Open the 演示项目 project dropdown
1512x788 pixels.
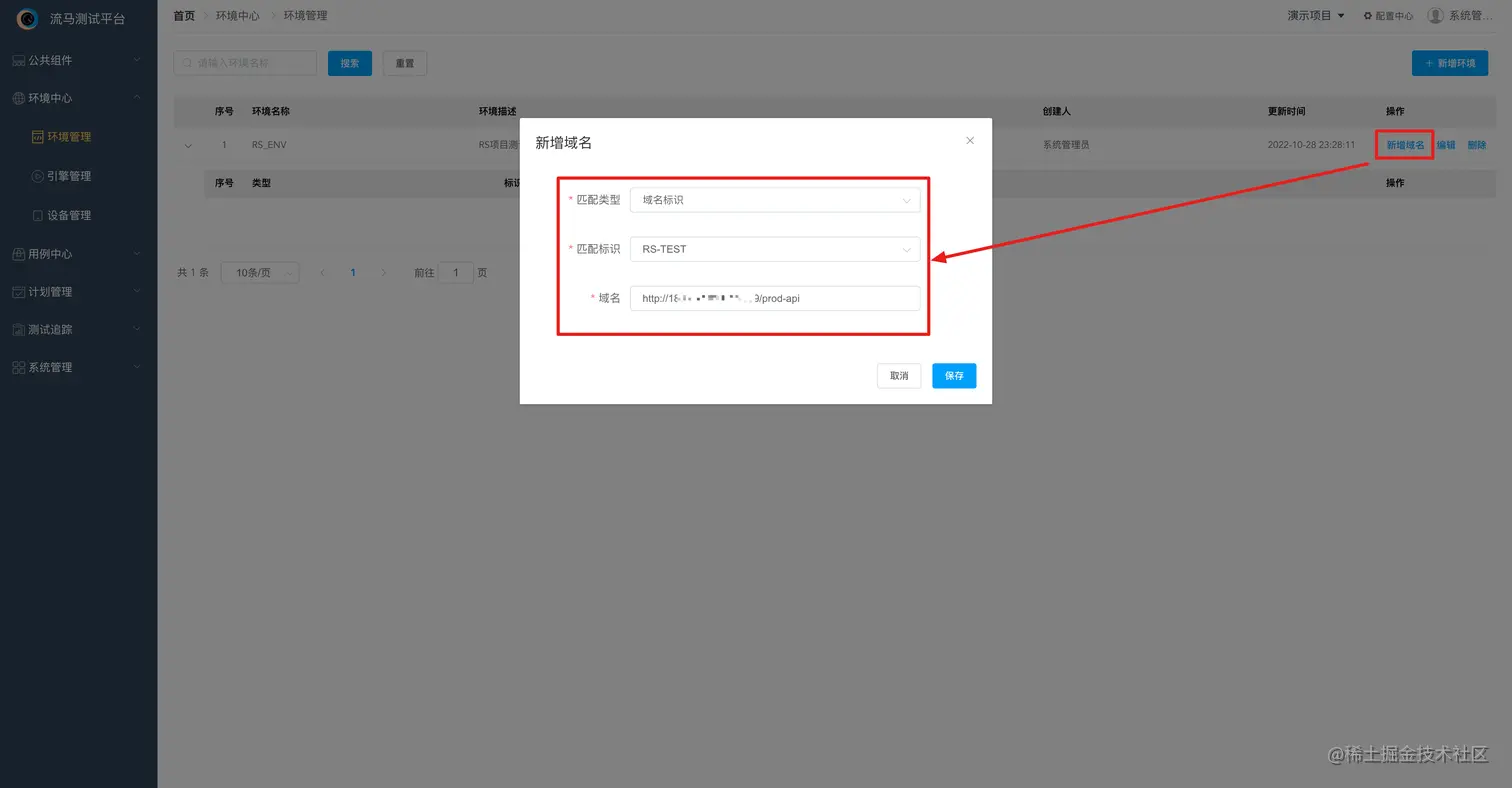(x=1316, y=16)
